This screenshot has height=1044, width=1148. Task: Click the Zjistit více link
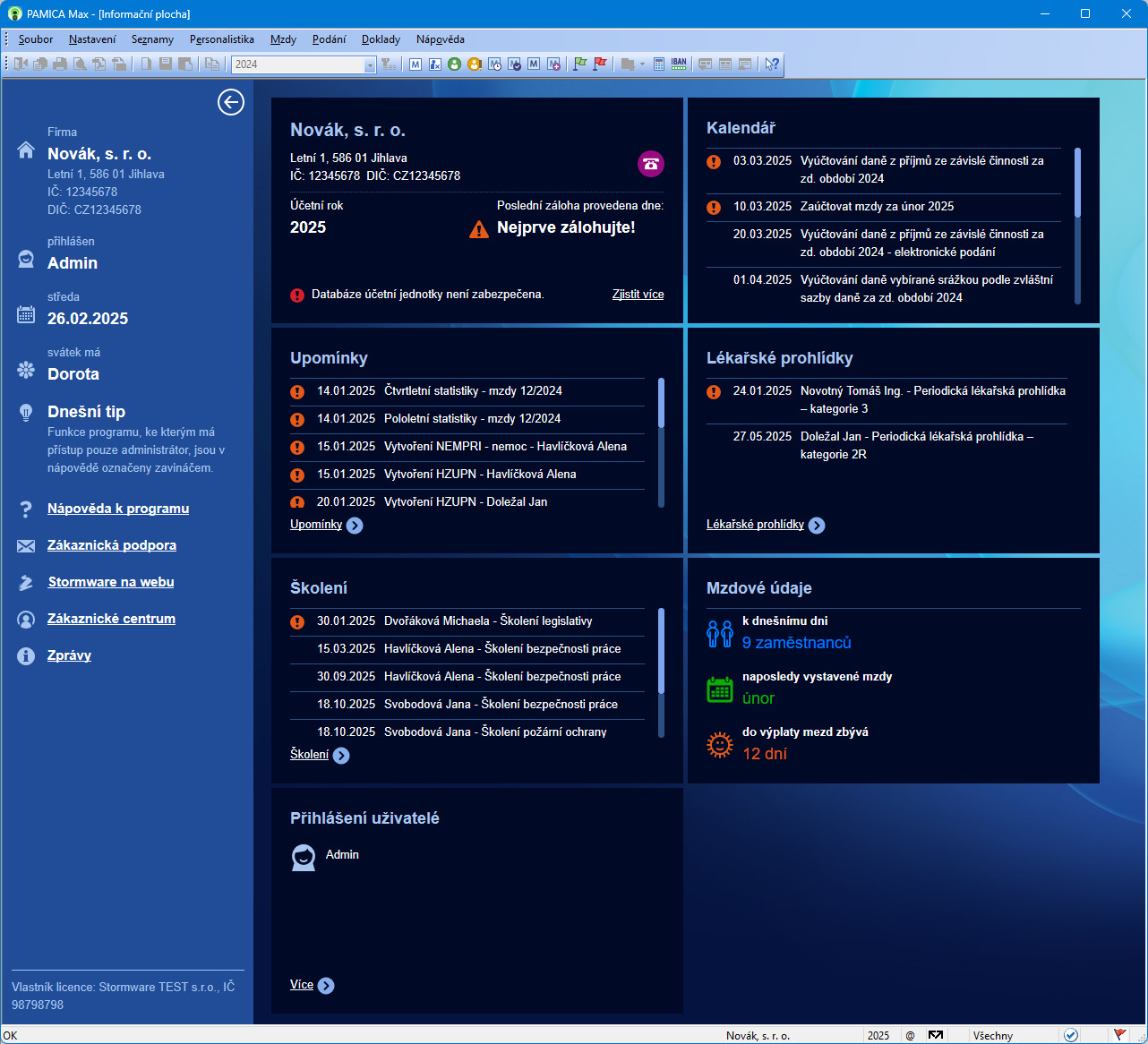[x=638, y=295]
